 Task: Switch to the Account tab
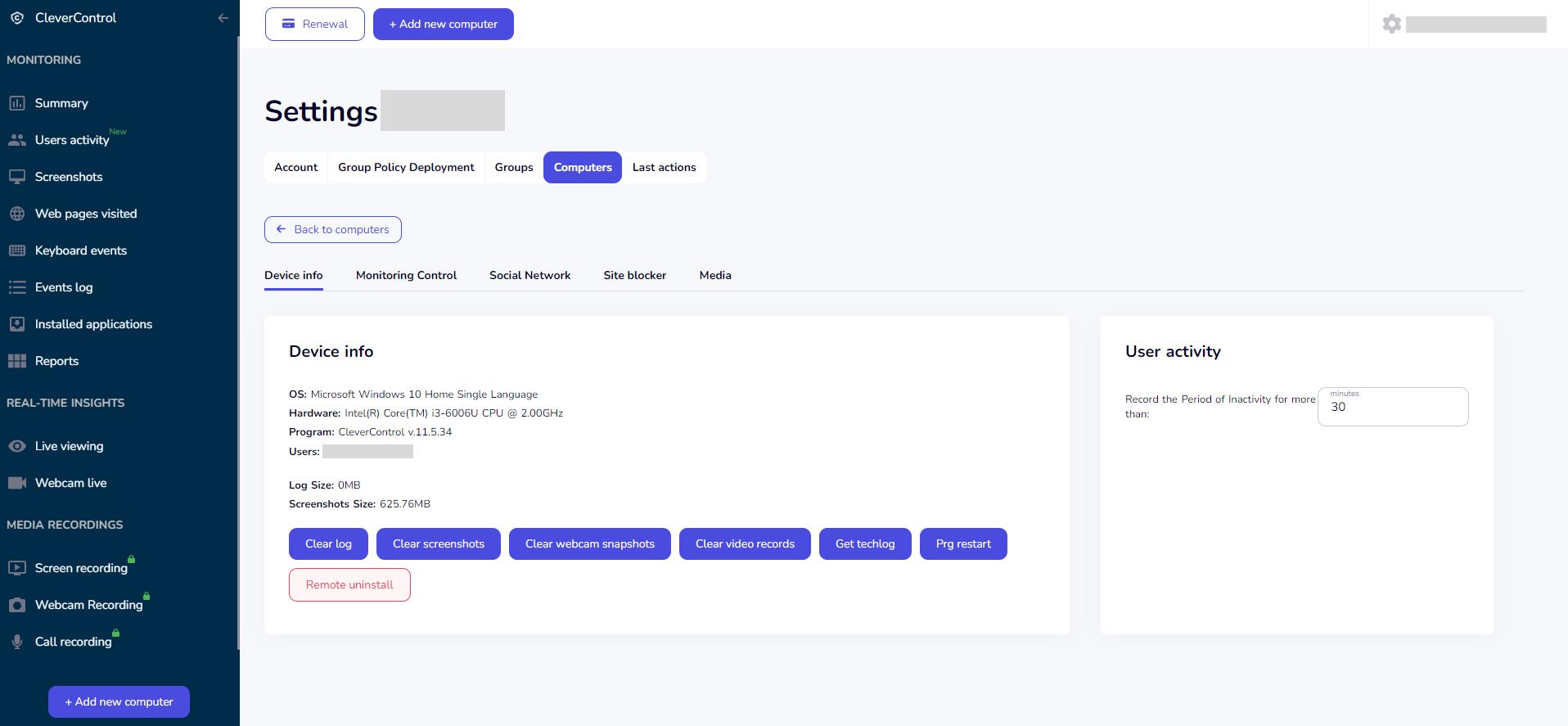coord(295,167)
